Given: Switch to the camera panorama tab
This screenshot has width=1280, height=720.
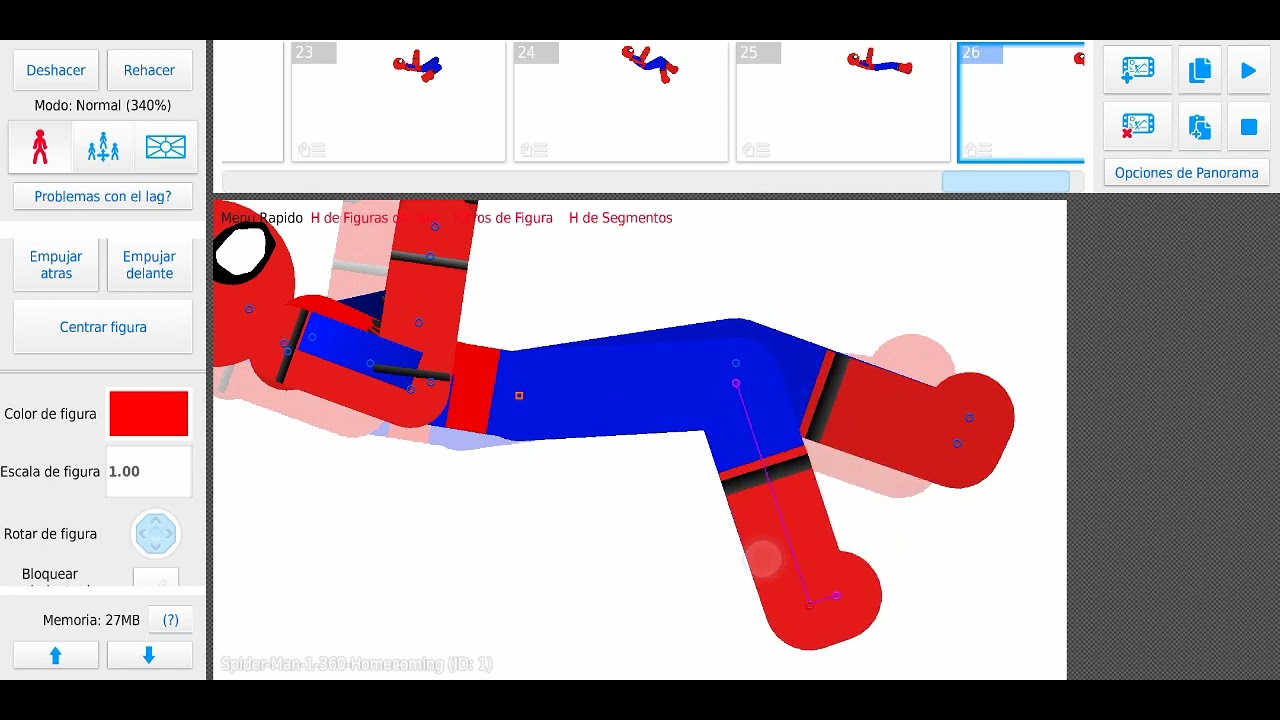Looking at the screenshot, I should point(166,147).
